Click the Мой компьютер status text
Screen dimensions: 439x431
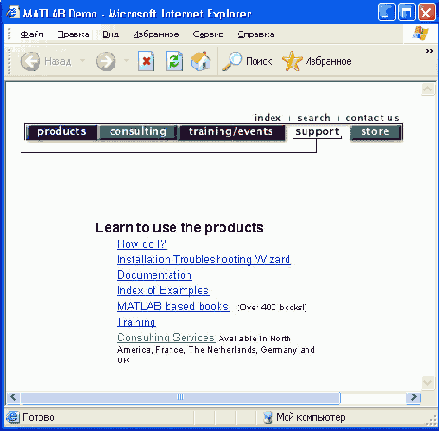pyautogui.click(x=311, y=417)
